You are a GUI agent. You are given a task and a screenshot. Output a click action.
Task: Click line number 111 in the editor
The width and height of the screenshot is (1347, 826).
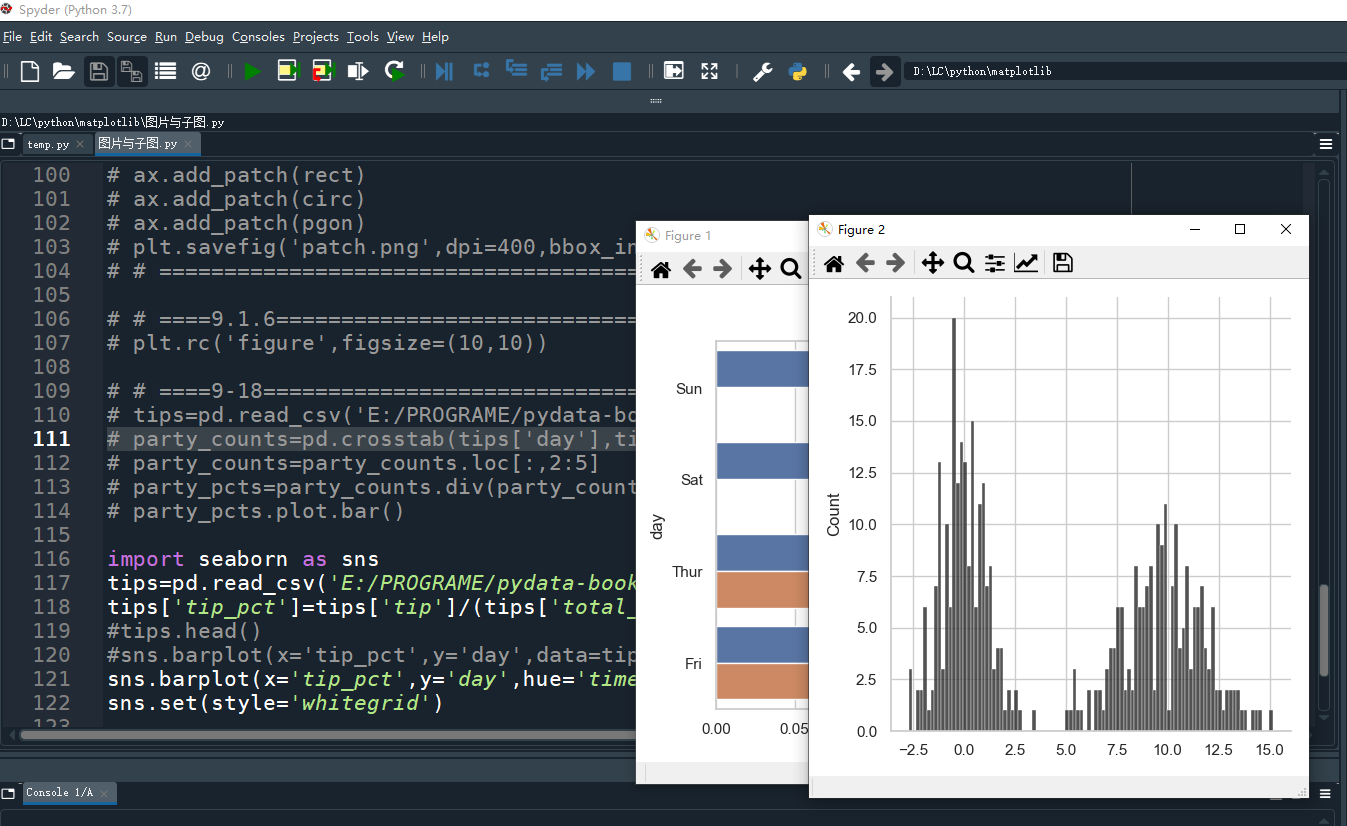(51, 439)
